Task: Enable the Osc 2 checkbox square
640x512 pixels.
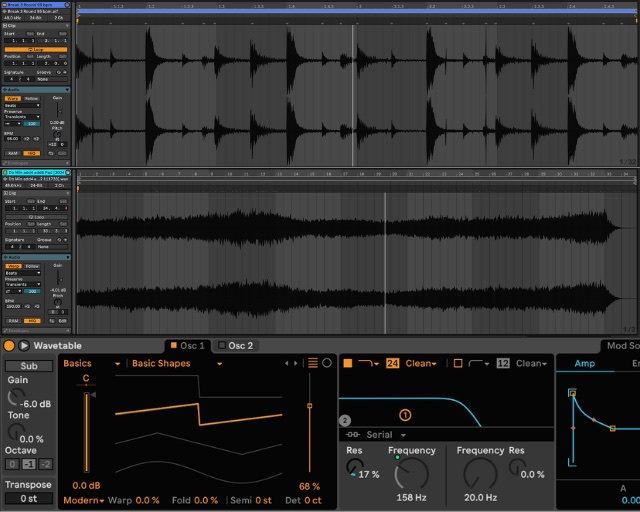Action: click(222, 345)
